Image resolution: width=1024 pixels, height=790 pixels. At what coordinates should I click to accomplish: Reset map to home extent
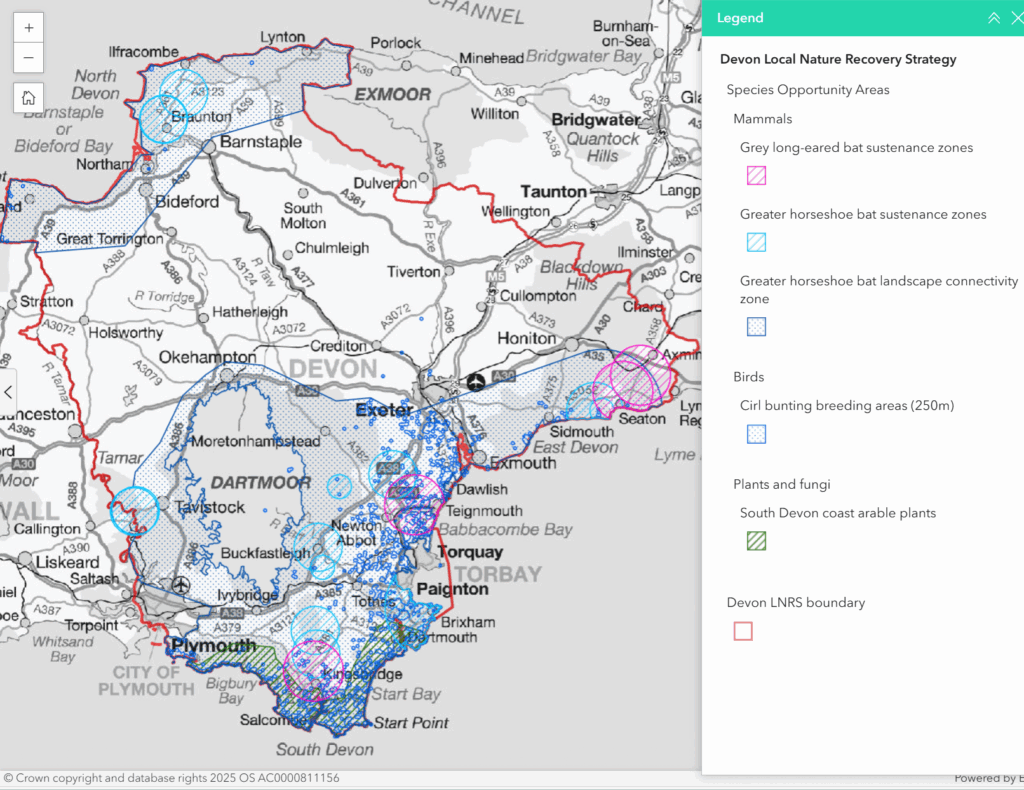click(28, 98)
